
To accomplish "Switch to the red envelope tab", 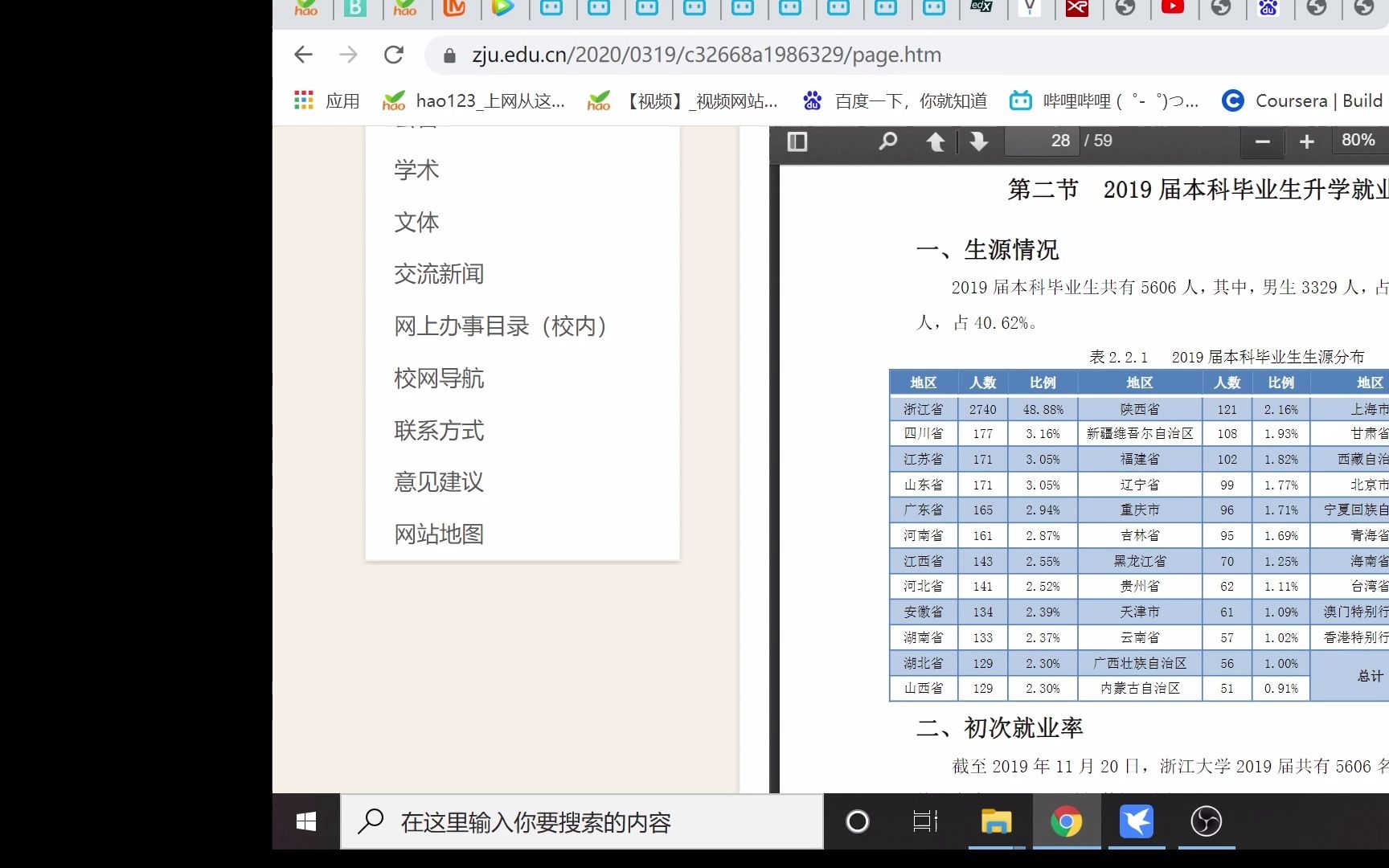I will [x=1077, y=7].
